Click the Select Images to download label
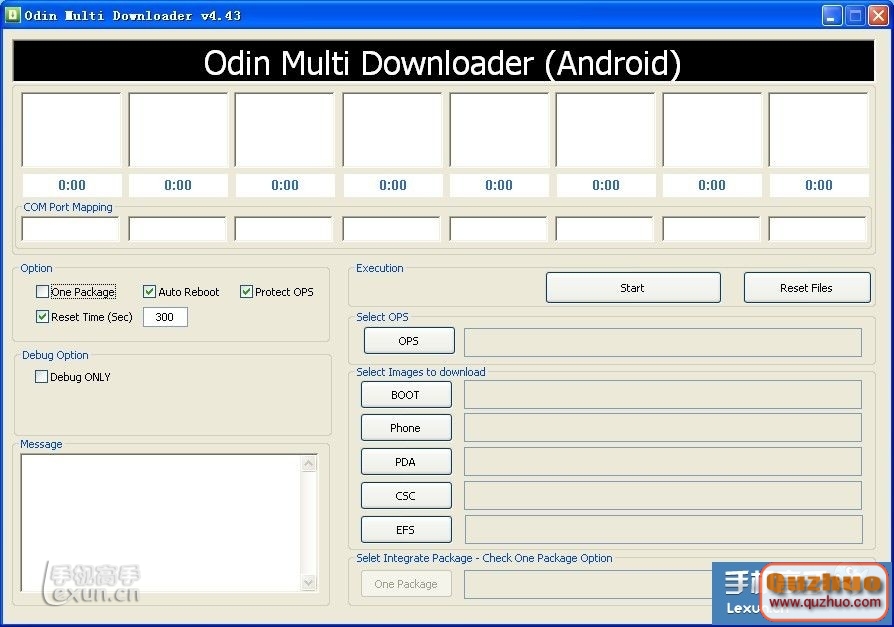The width and height of the screenshot is (894, 627). point(421,372)
